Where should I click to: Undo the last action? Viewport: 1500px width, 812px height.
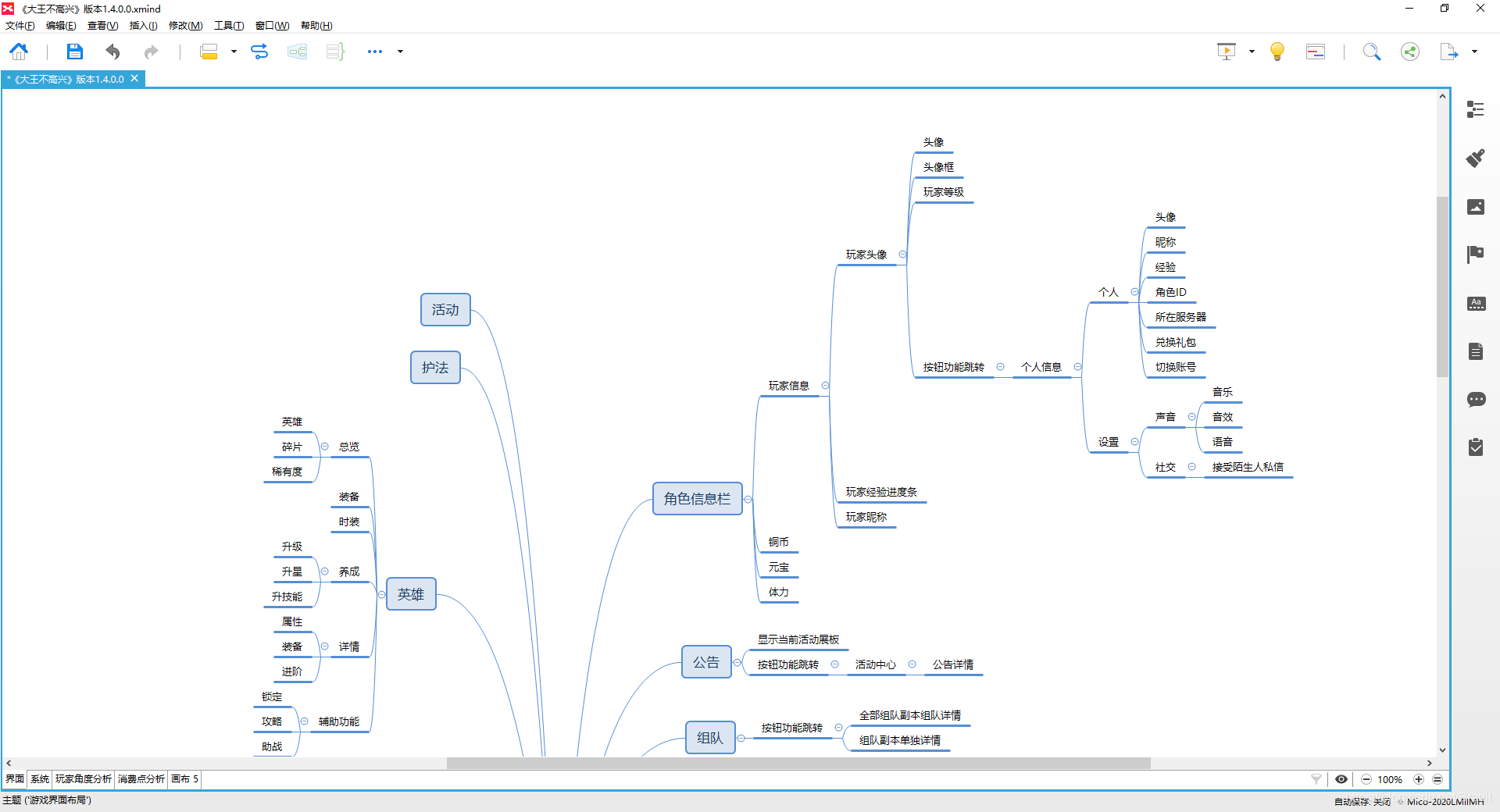click(112, 52)
